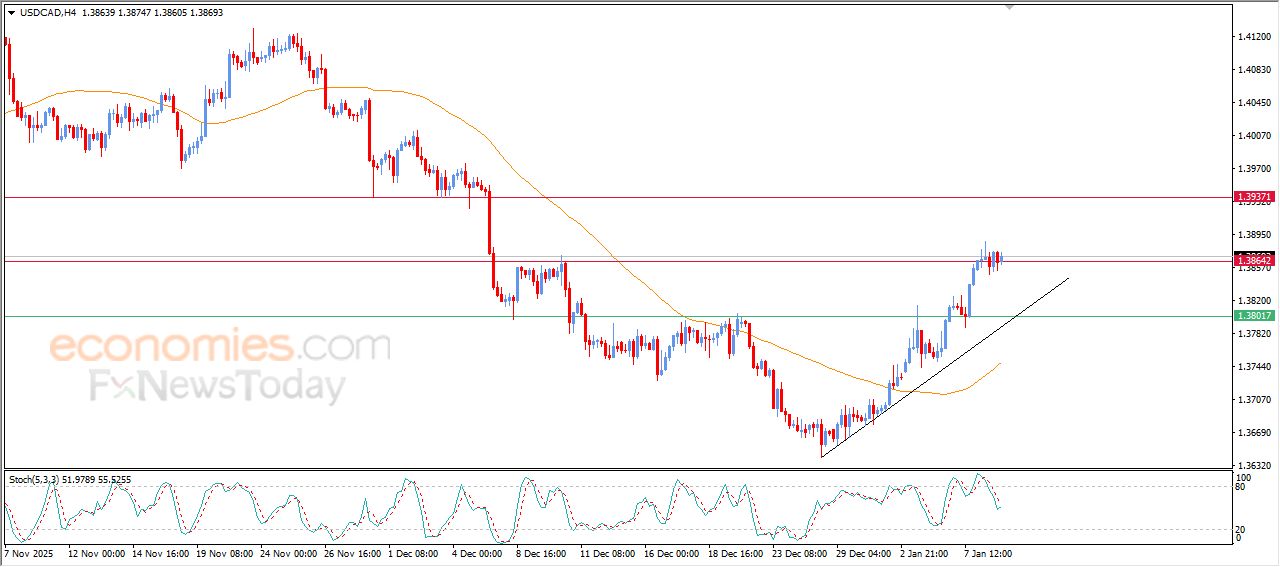1280x567 pixels.
Task: Click the 24 Nov 00:00 time label
Action: tap(287, 553)
